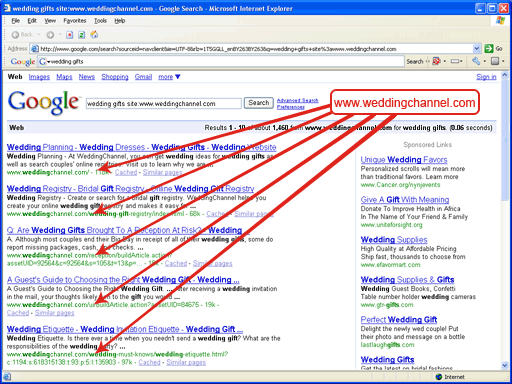Stop page loading with the red X icon

point(69,35)
